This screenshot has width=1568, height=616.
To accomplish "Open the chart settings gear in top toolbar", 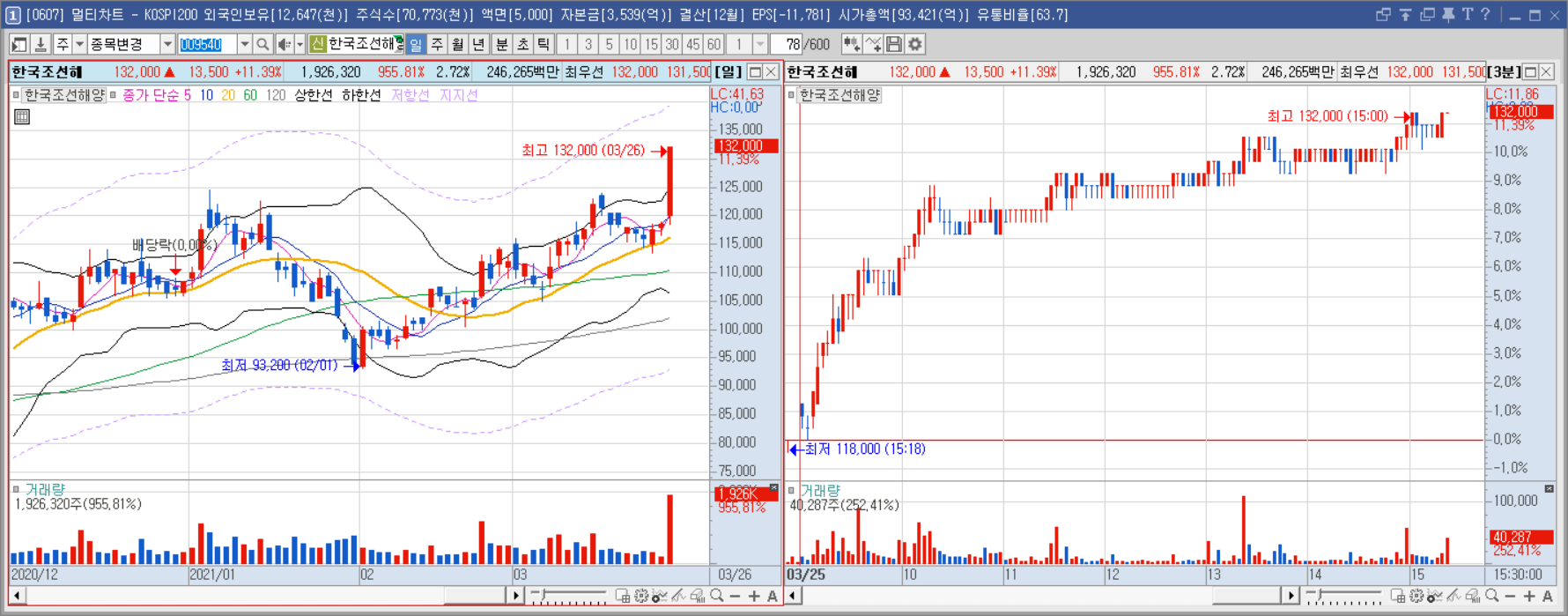I will [915, 44].
